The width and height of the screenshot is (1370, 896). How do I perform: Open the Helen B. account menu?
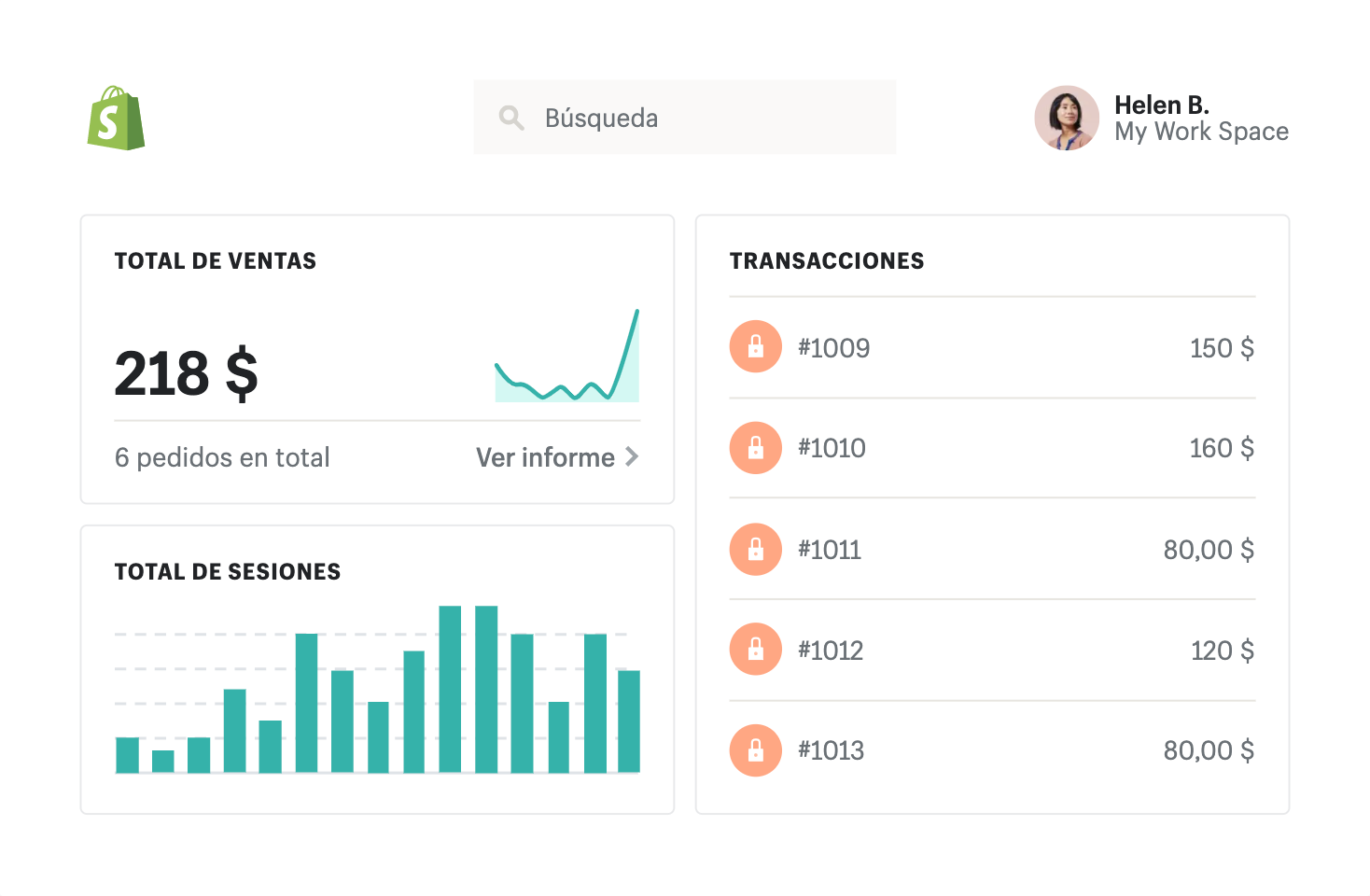tap(1161, 105)
